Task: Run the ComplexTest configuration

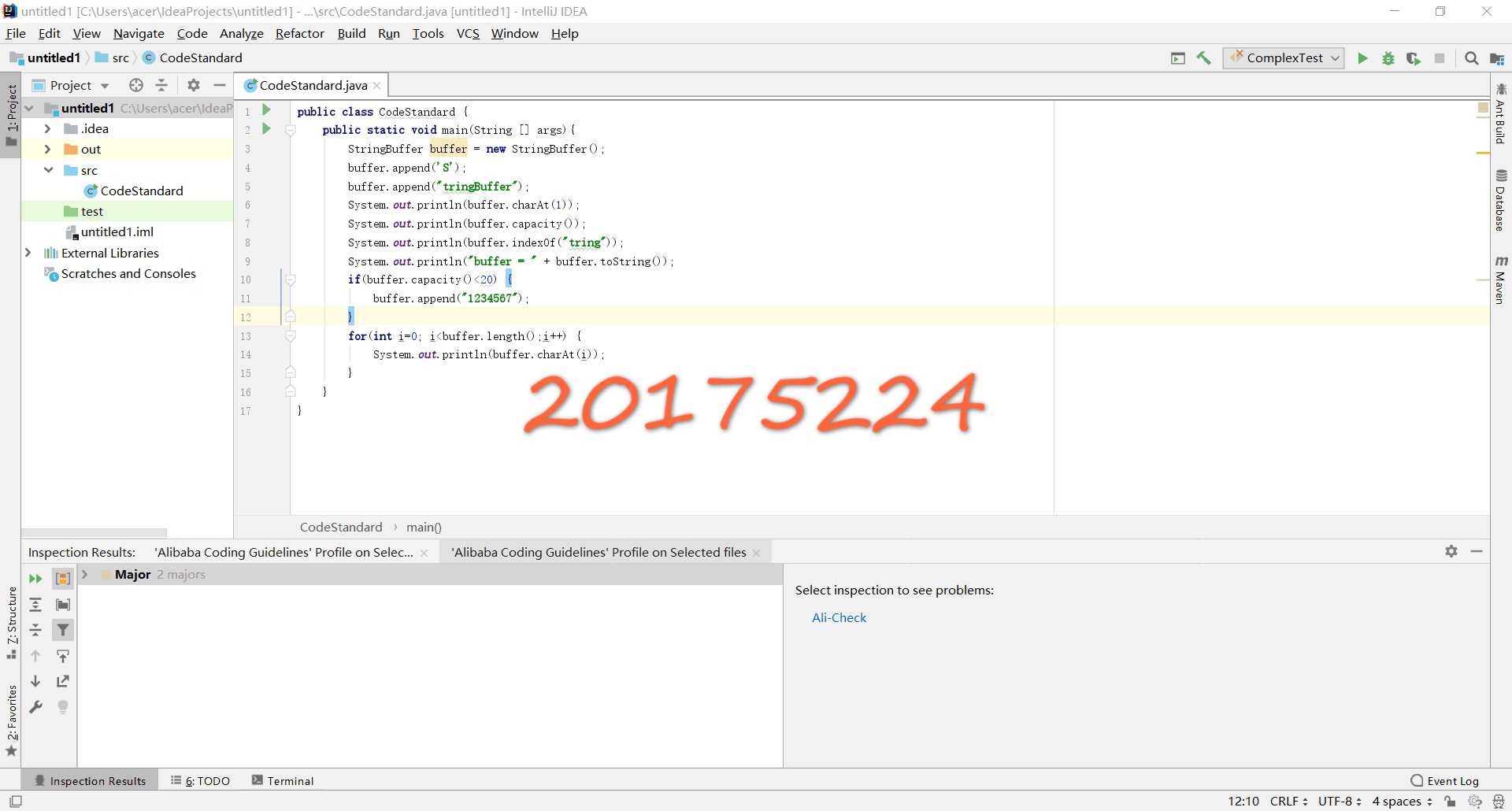Action: [1362, 58]
